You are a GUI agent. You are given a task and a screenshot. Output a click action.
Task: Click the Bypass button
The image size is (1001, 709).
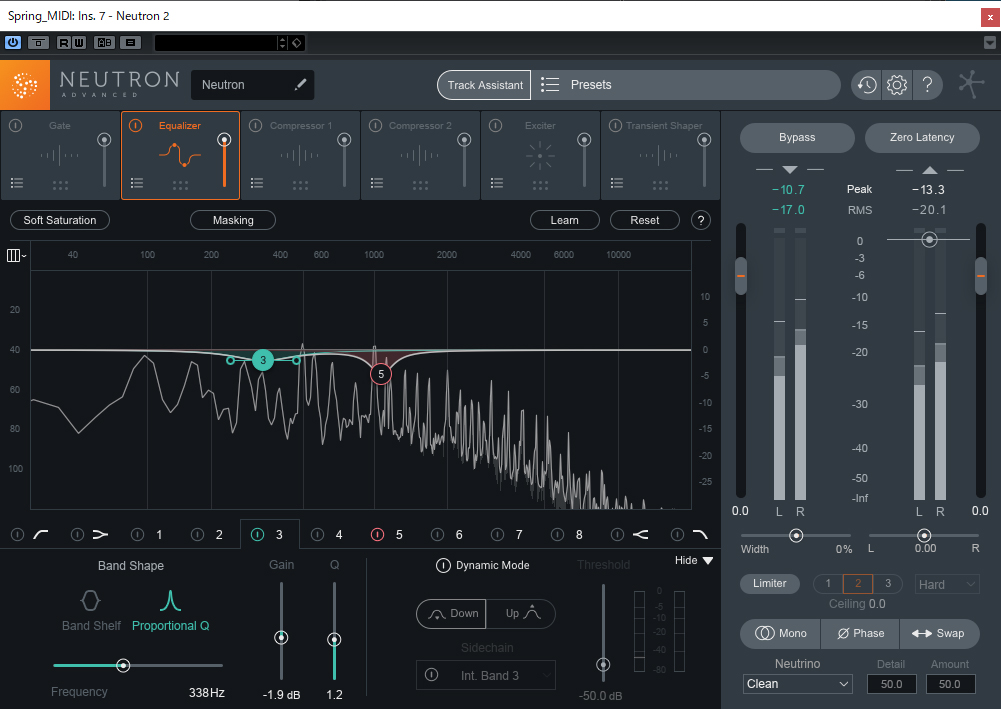tap(797, 137)
